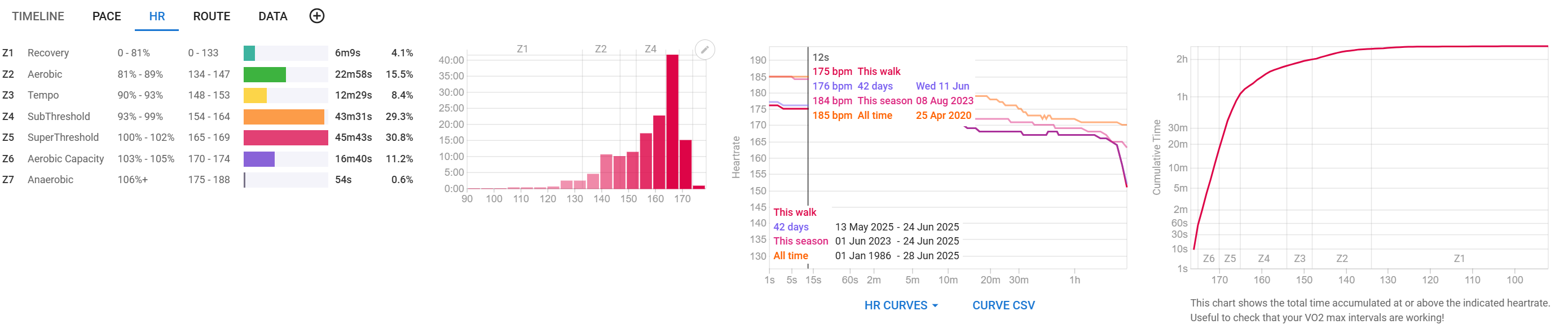The image size is (1568, 333).
Task: Toggle the '42 days' curve legend entry
Action: pos(790,227)
